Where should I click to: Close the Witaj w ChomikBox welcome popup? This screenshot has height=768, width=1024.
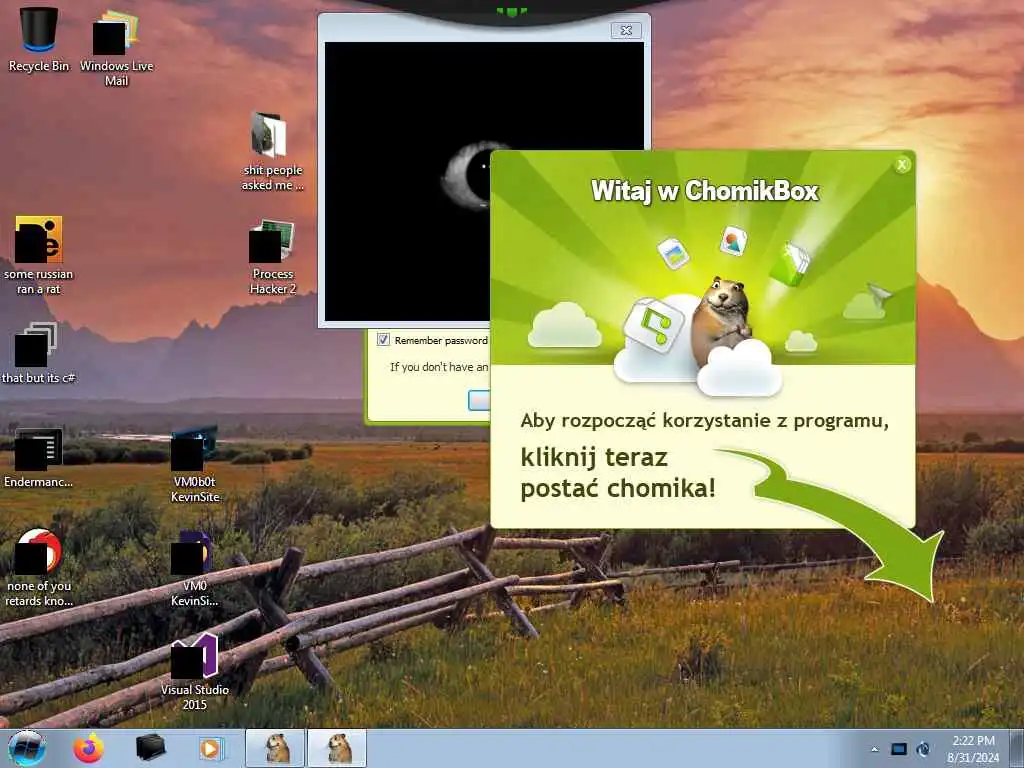click(x=902, y=165)
